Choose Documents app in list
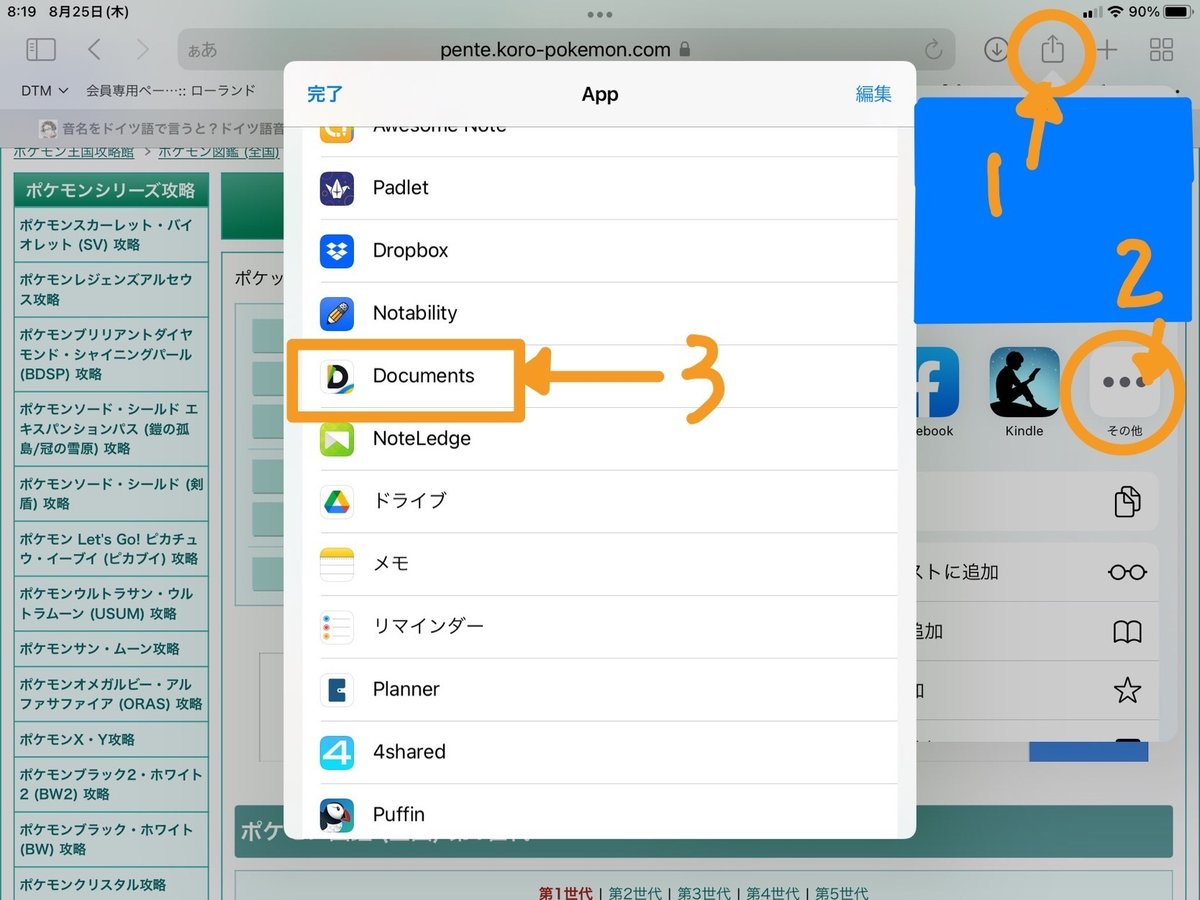Viewport: 1200px width, 900px height. [x=608, y=376]
